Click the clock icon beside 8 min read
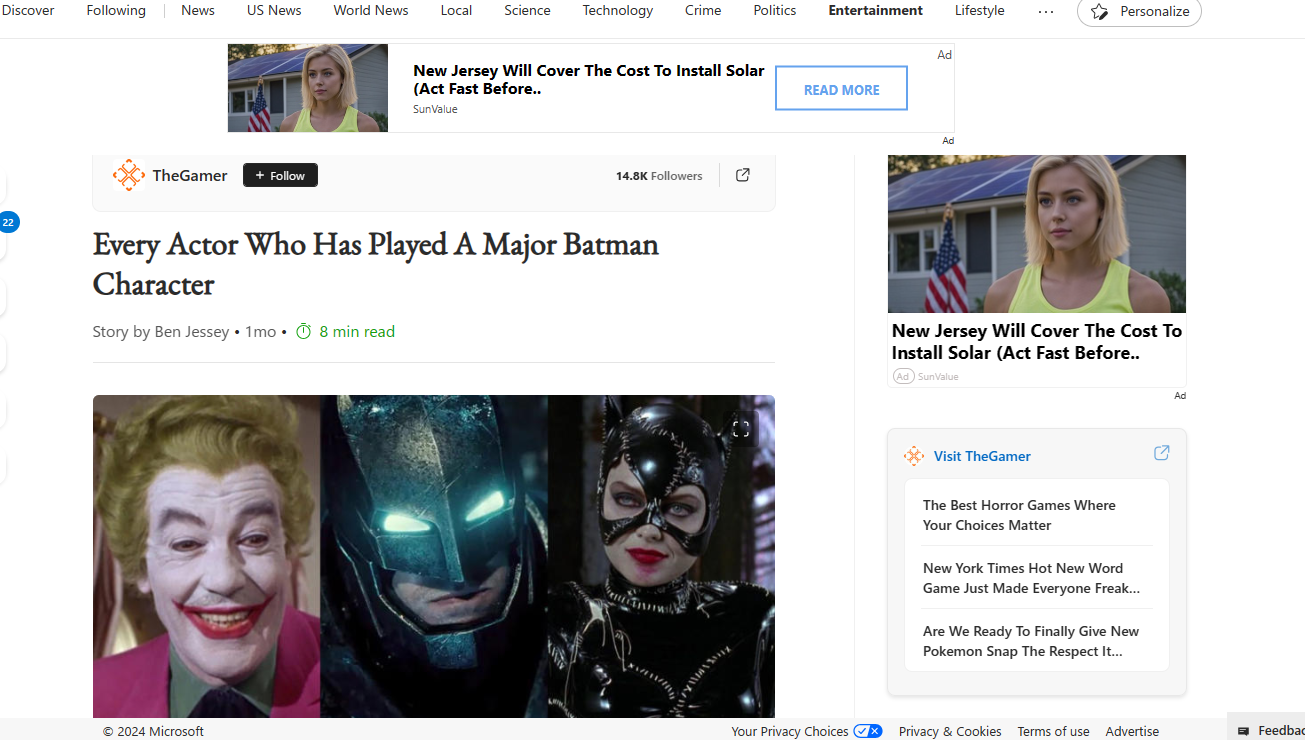 click(x=304, y=331)
